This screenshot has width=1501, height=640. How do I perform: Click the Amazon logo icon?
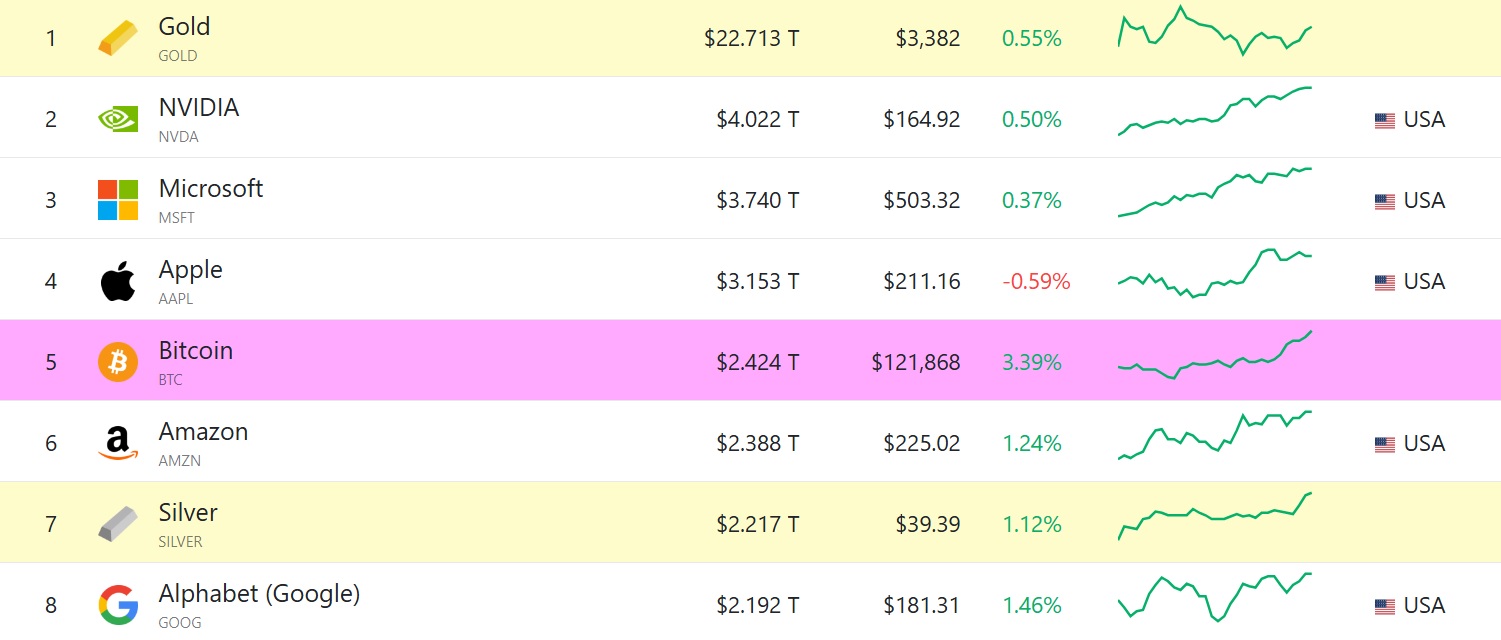(118, 443)
